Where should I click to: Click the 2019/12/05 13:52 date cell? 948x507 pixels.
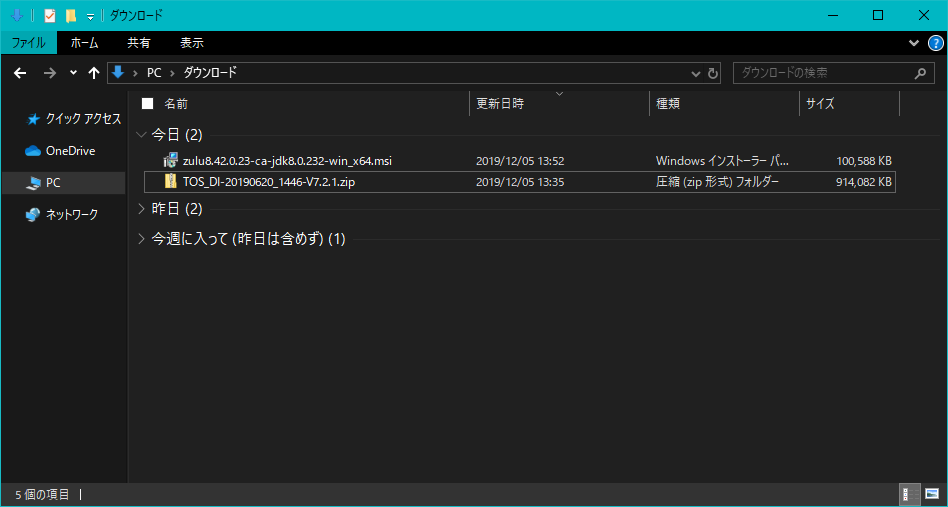520,161
